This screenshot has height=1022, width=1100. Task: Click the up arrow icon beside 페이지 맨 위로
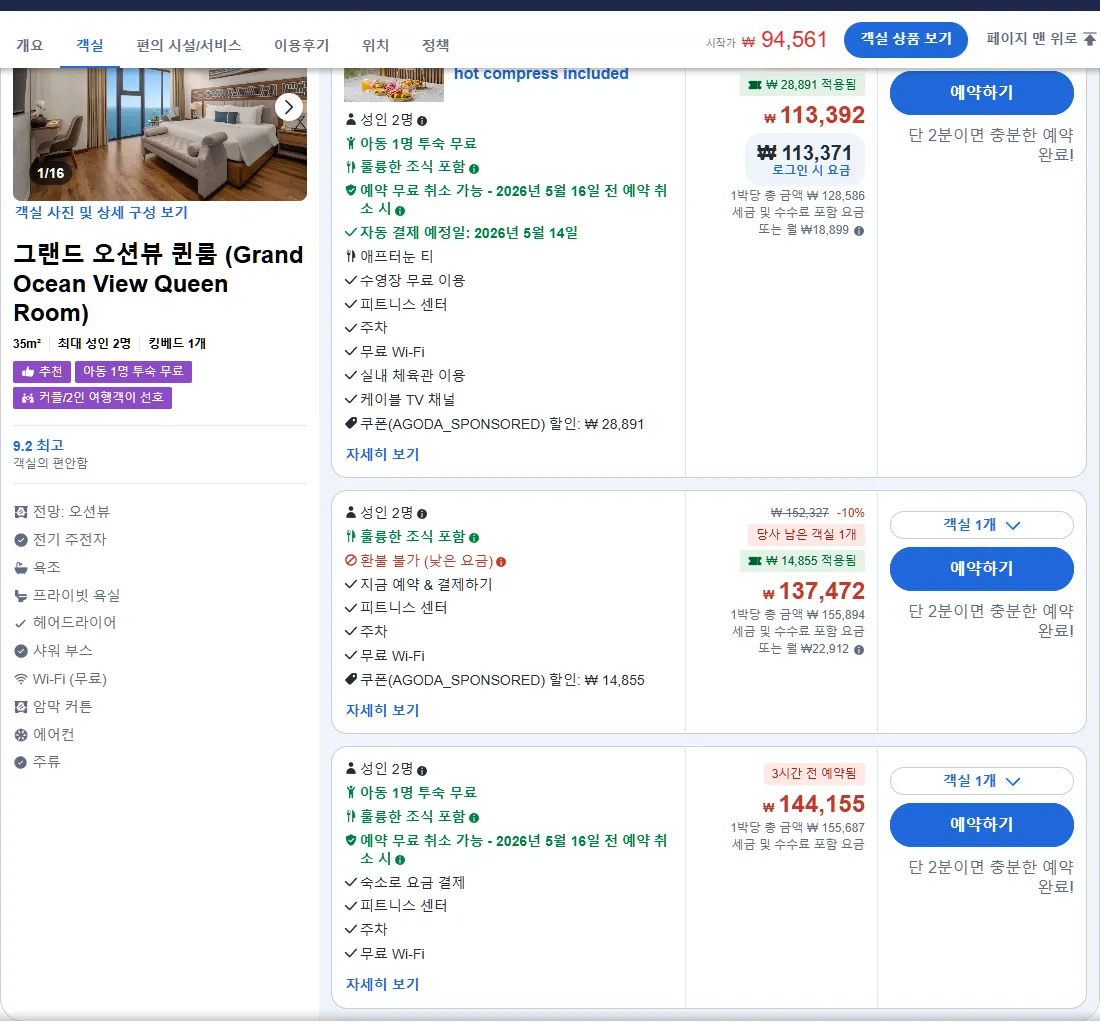pos(1089,39)
